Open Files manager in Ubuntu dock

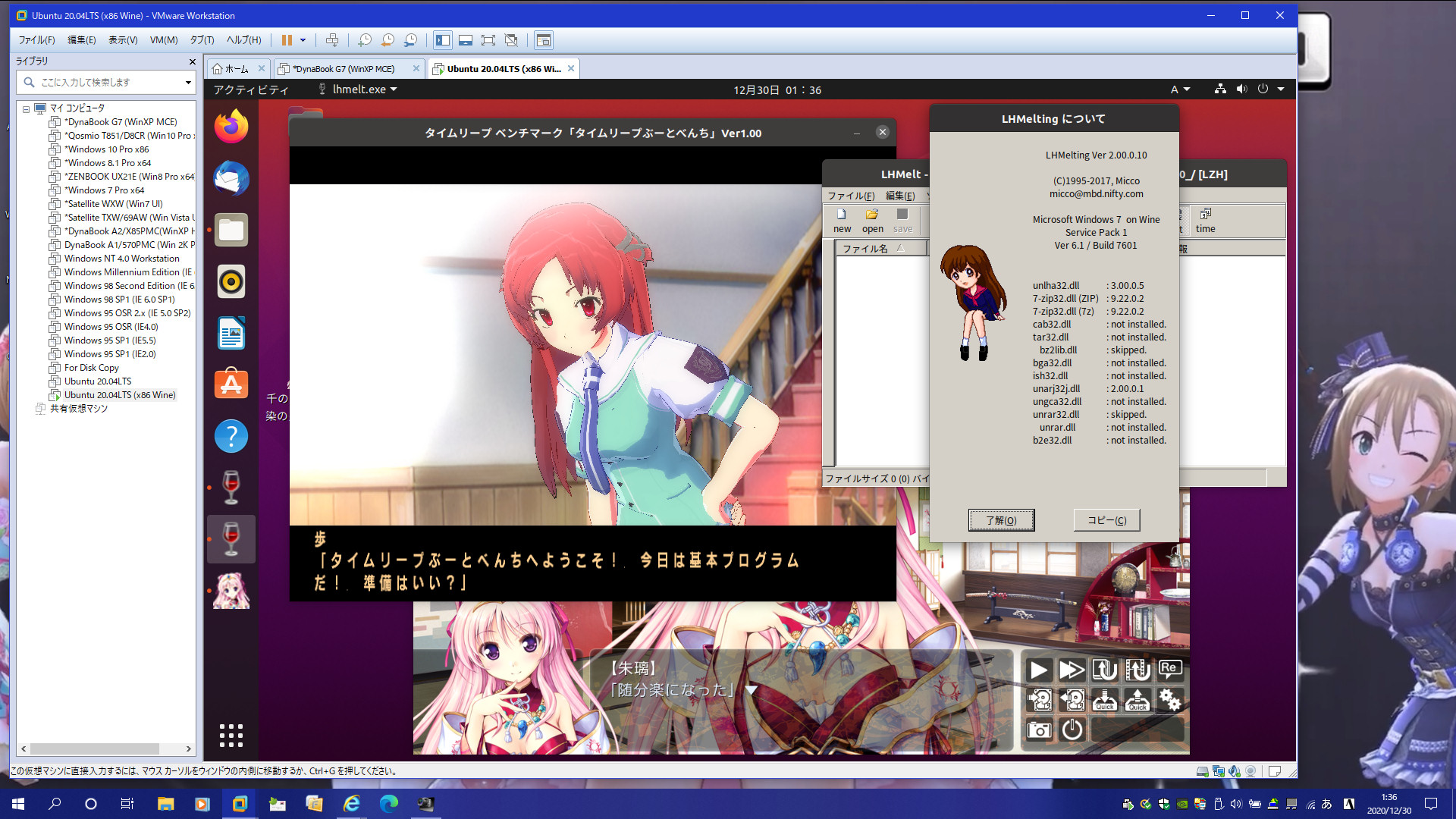coord(231,230)
